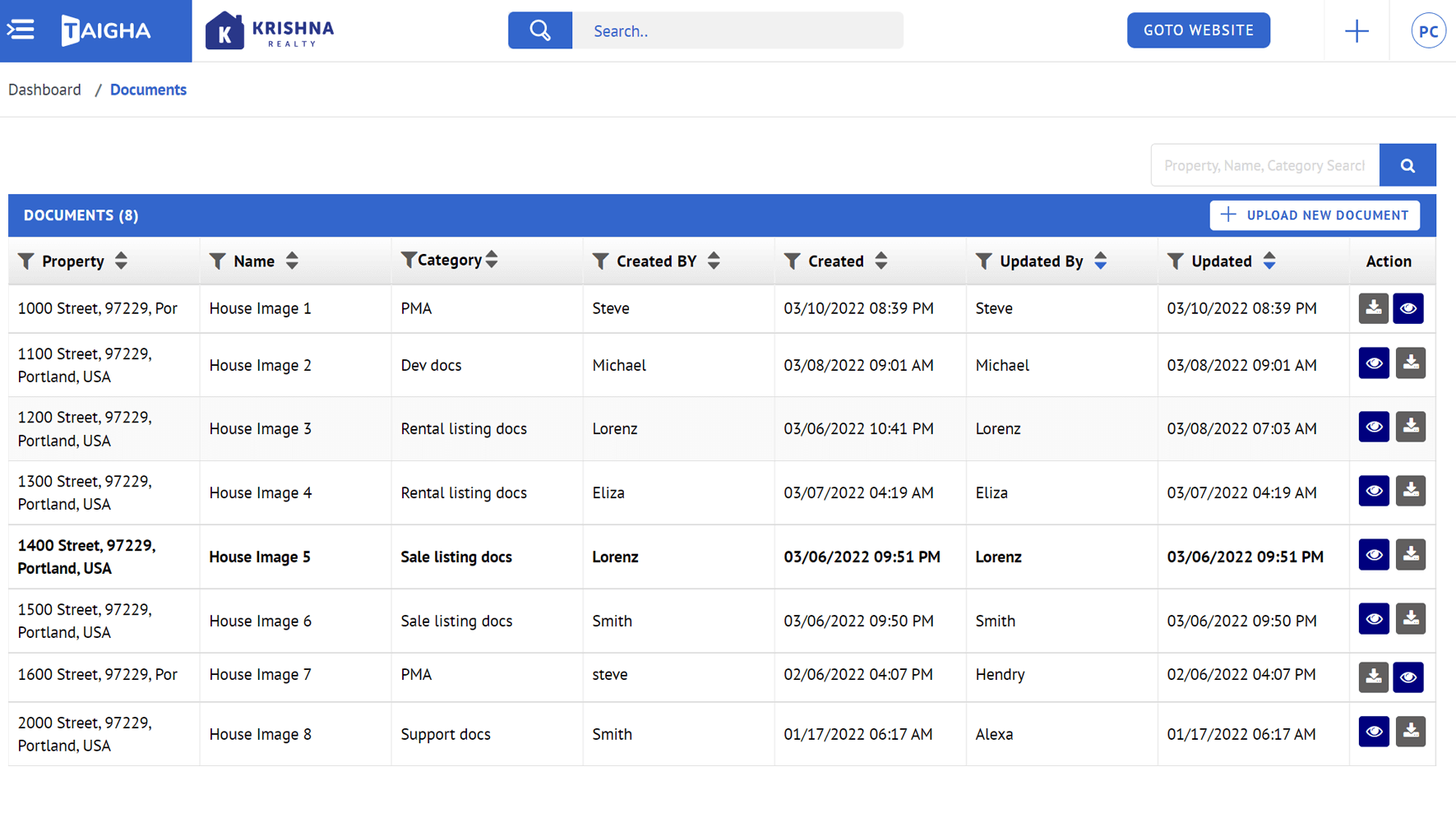Sort by Category column arrows

492,260
